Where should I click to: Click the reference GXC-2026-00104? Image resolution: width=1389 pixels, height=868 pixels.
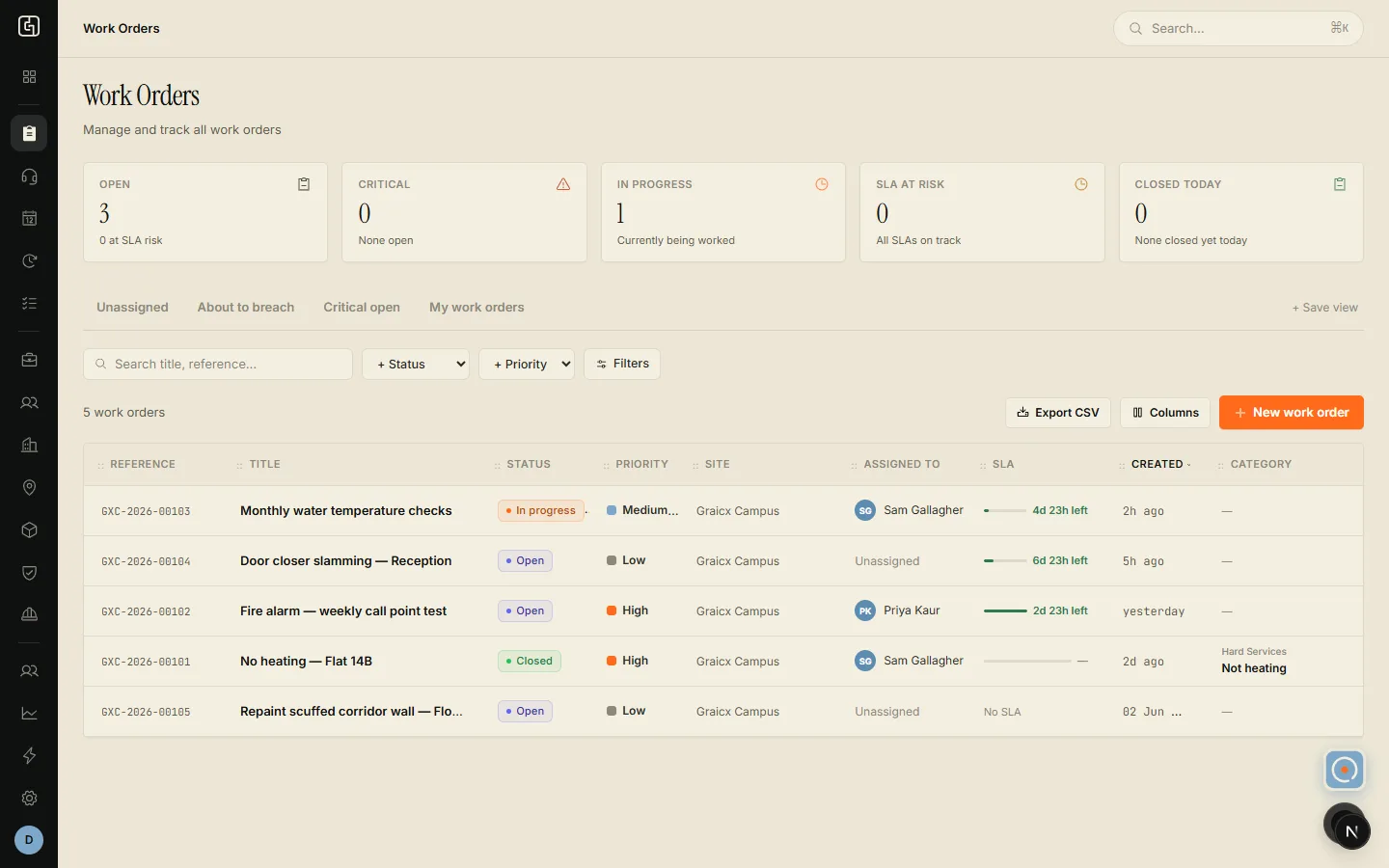tap(146, 561)
